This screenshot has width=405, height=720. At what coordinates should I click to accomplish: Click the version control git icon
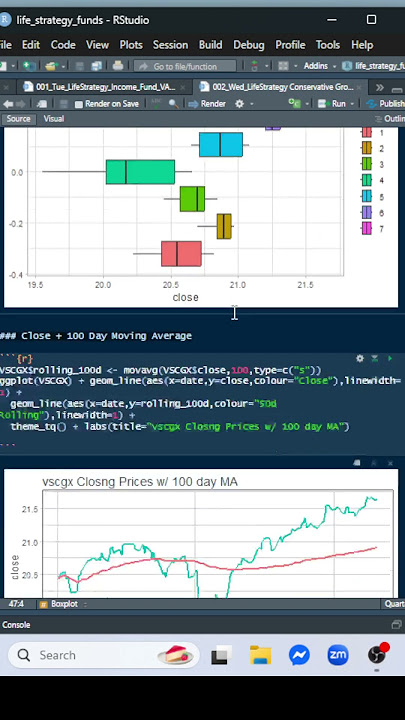254,66
